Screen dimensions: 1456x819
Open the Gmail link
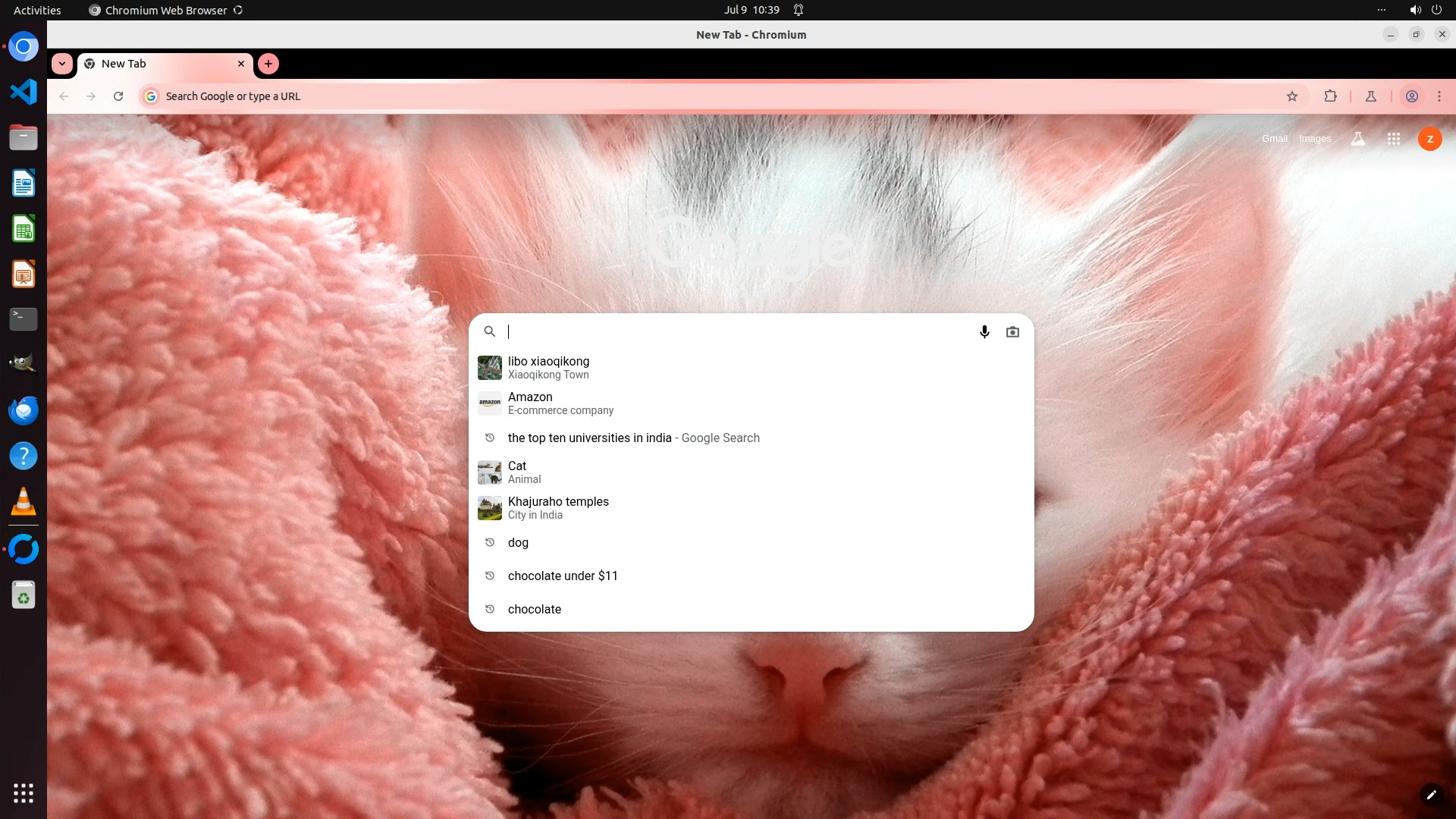(1274, 139)
